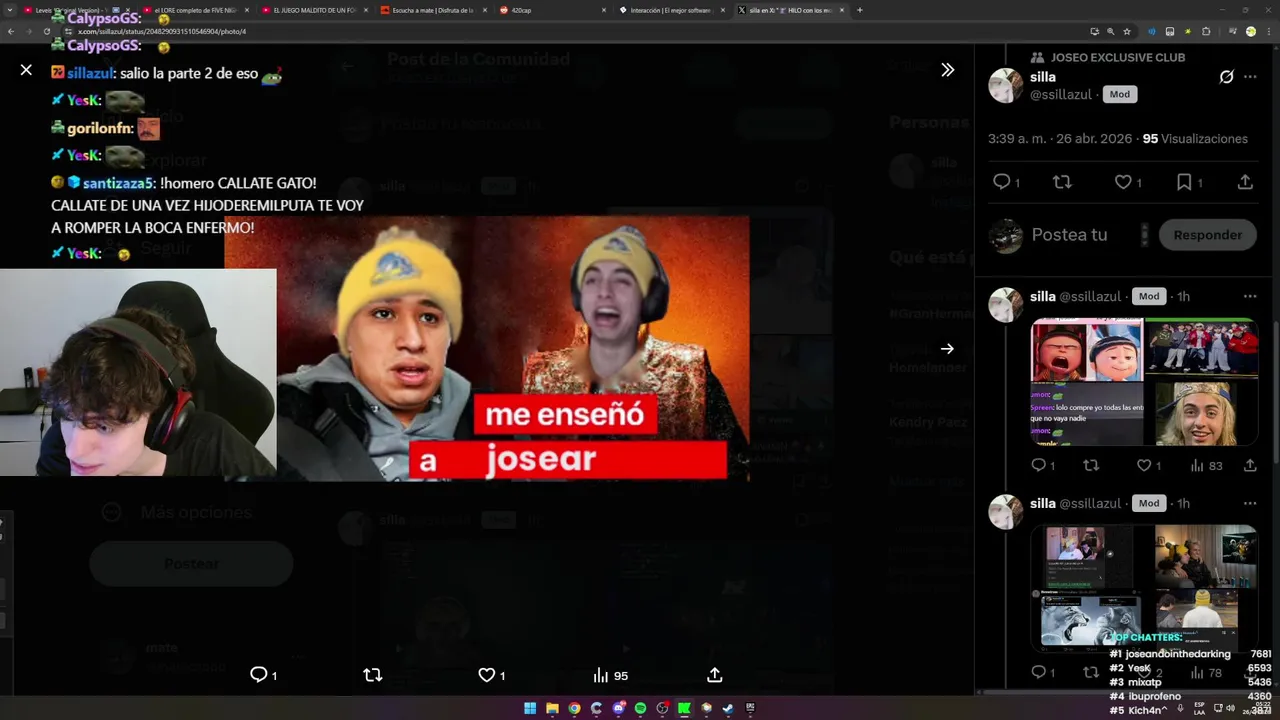Like the main post in side panel
This screenshot has width=1280, height=720.
click(1123, 182)
